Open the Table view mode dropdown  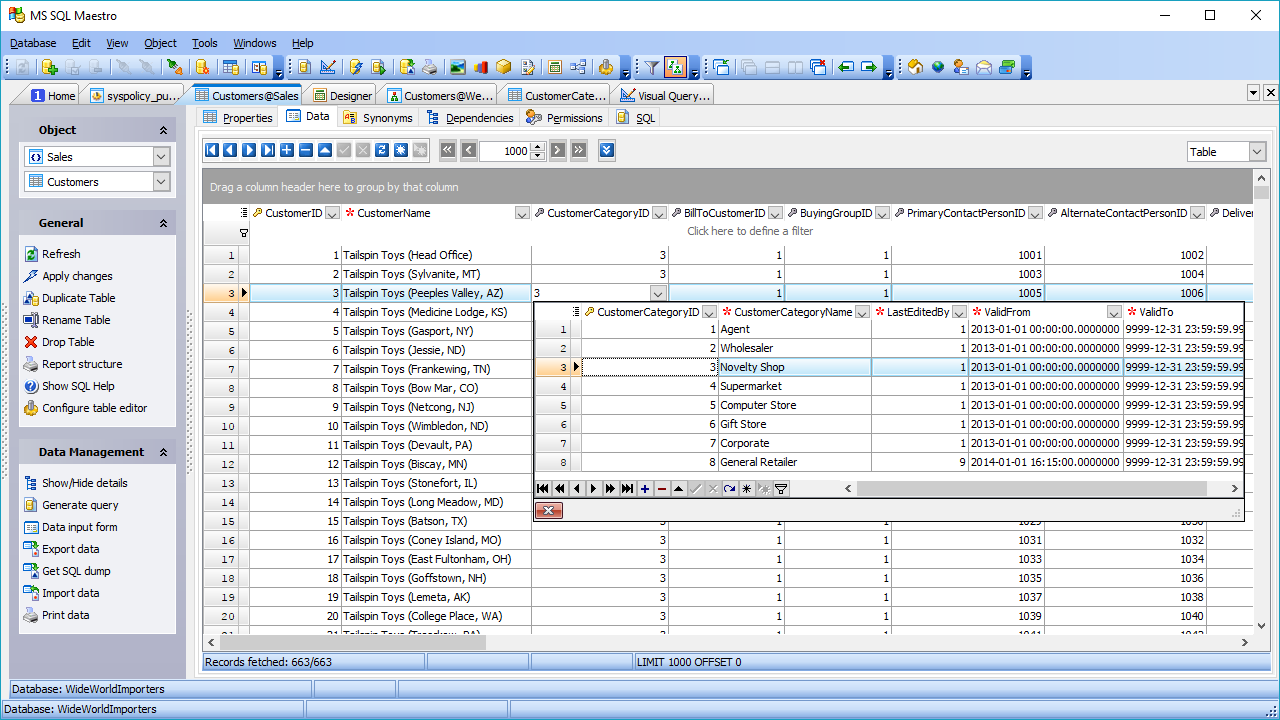pos(1256,152)
